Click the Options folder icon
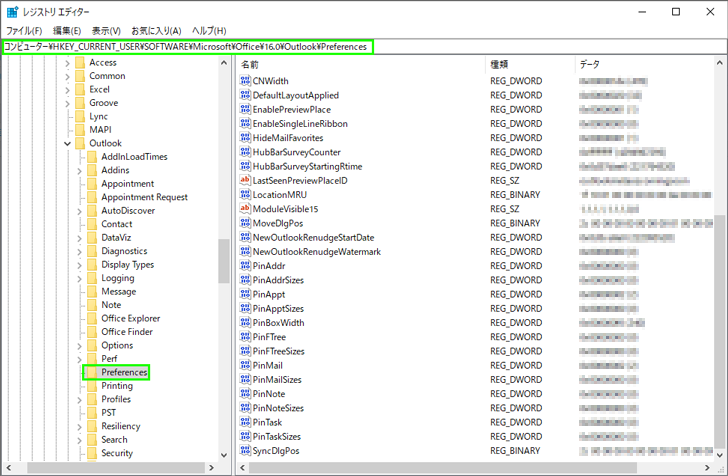This screenshot has width=728, height=476. [92, 345]
